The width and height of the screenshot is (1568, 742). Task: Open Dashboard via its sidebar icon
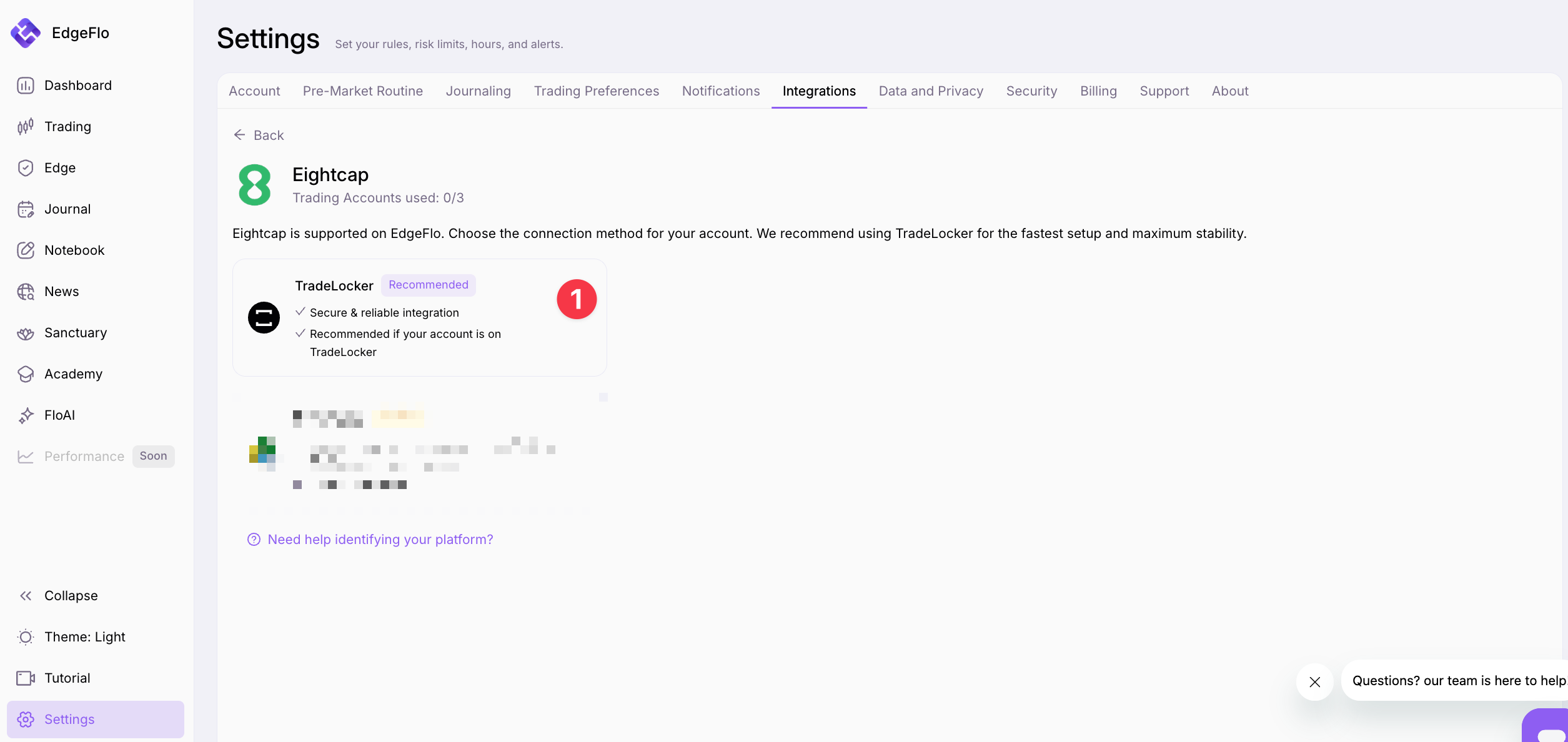click(x=26, y=86)
